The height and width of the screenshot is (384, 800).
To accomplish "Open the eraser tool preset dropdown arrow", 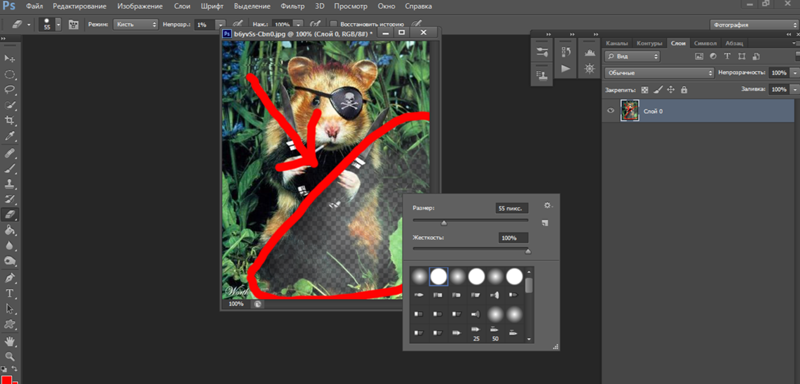I will pyautogui.click(x=29, y=24).
